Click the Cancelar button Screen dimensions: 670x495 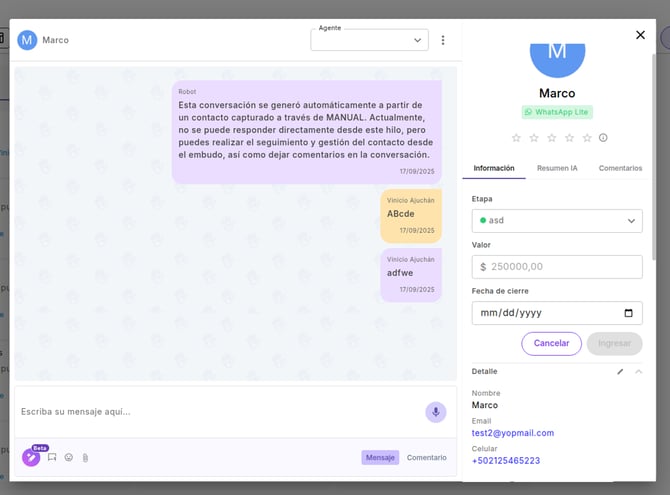click(551, 343)
